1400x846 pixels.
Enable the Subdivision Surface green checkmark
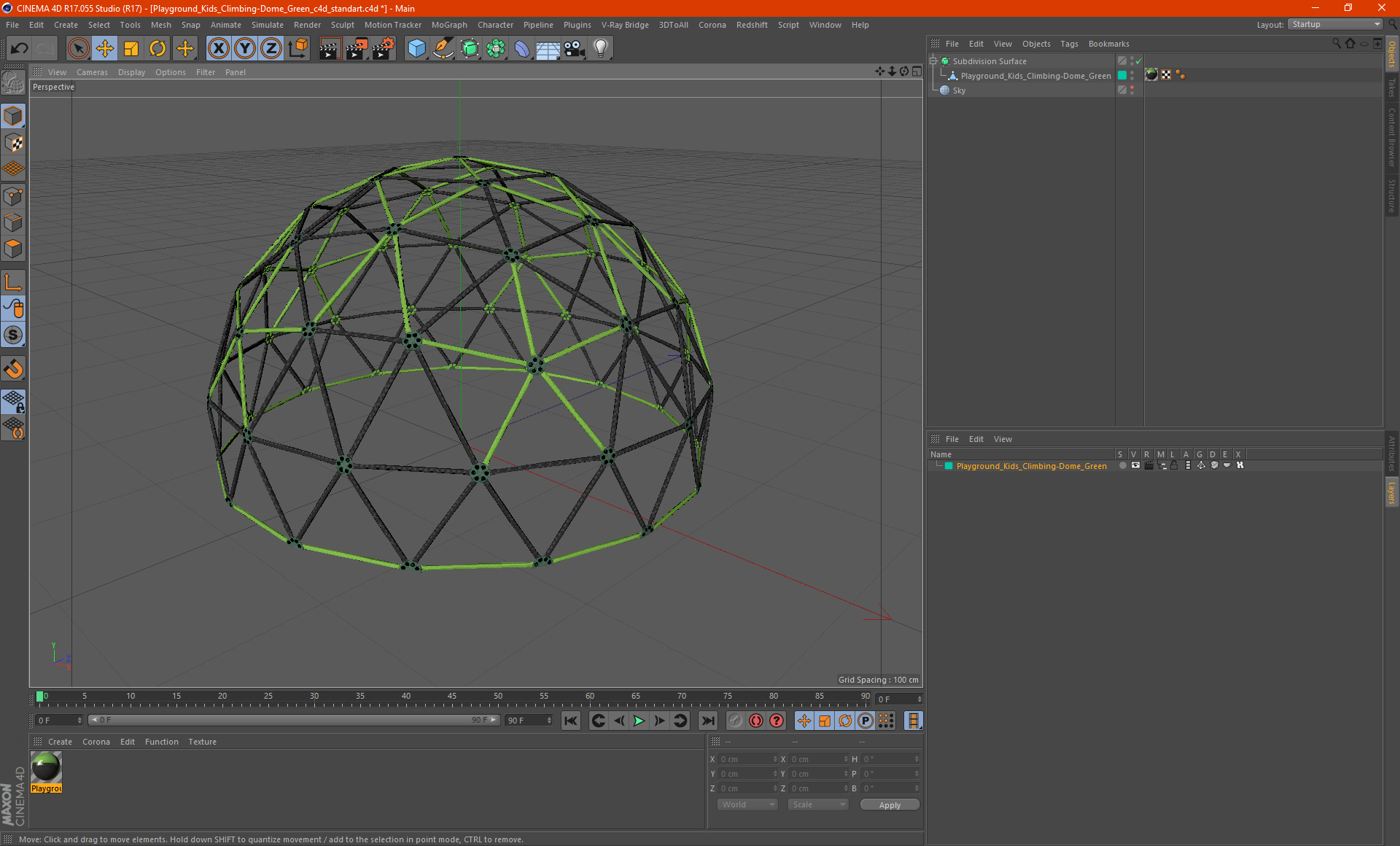click(x=1138, y=61)
